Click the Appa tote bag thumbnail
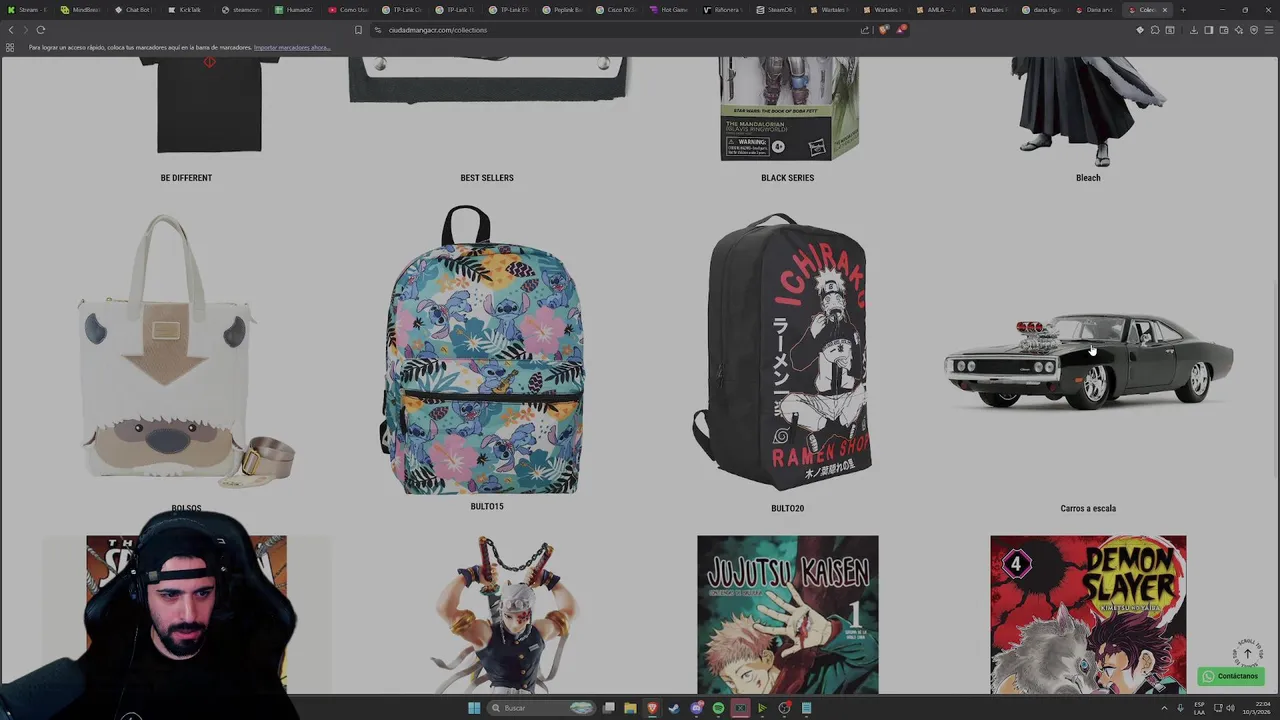This screenshot has height=720, width=1280. click(186, 350)
